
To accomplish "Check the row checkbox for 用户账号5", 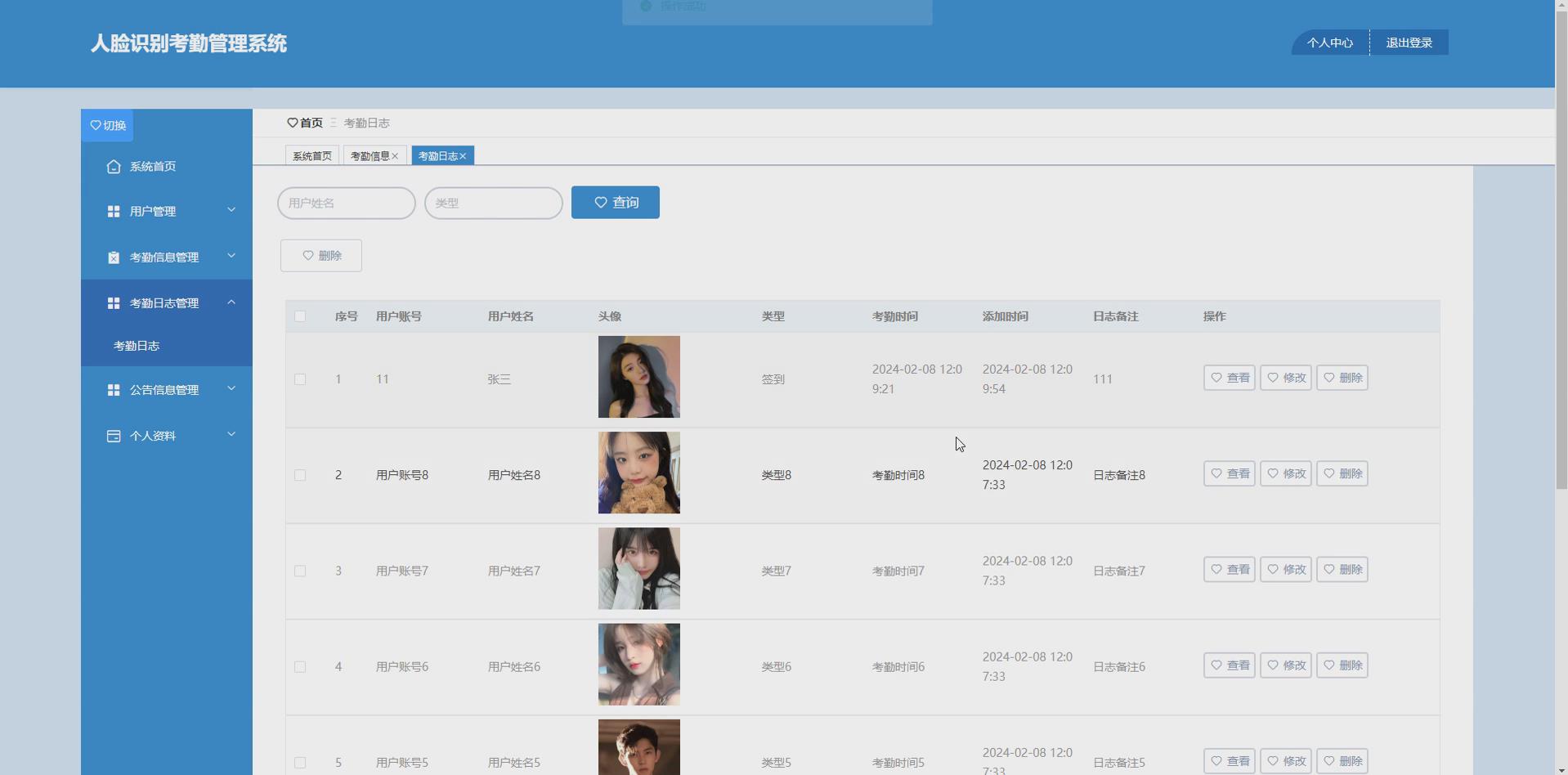I will (300, 763).
